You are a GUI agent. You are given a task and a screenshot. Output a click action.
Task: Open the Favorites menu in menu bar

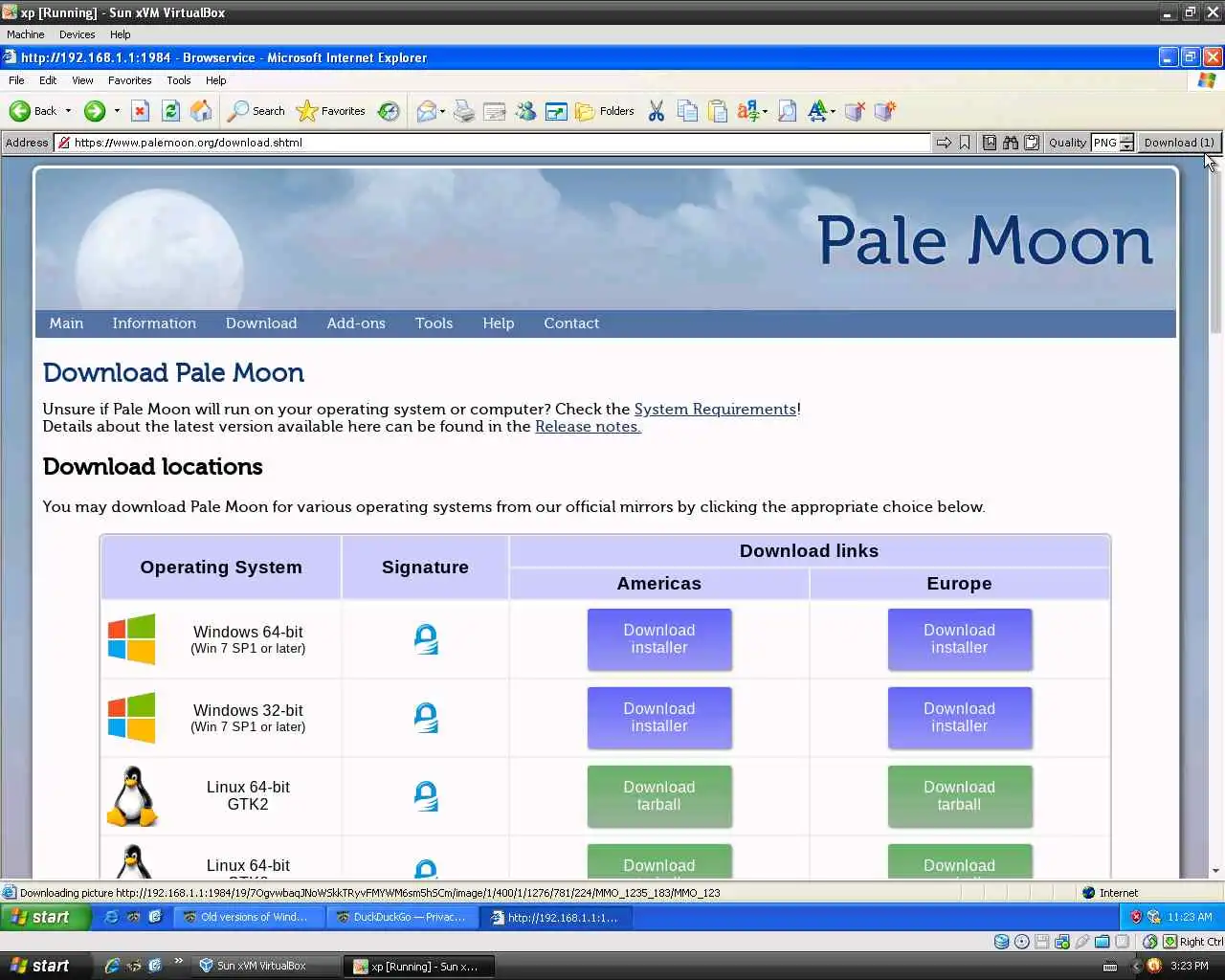[x=130, y=80]
